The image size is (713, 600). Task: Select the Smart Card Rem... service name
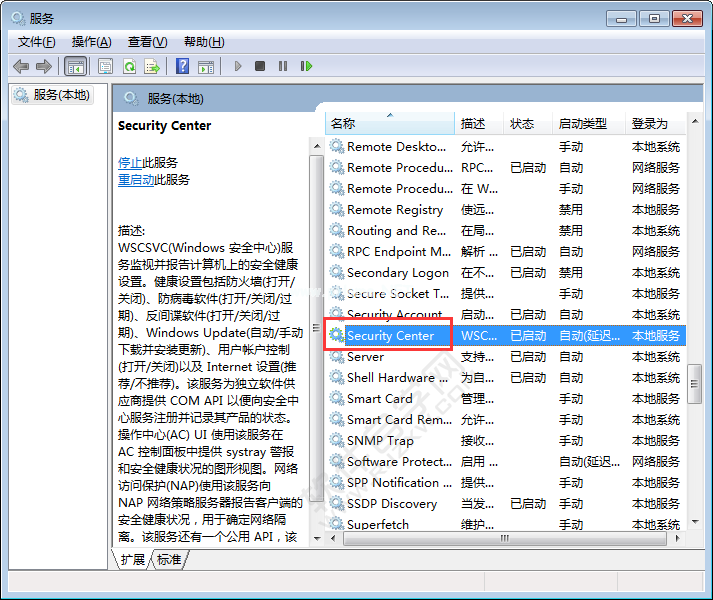pyautogui.click(x=399, y=419)
